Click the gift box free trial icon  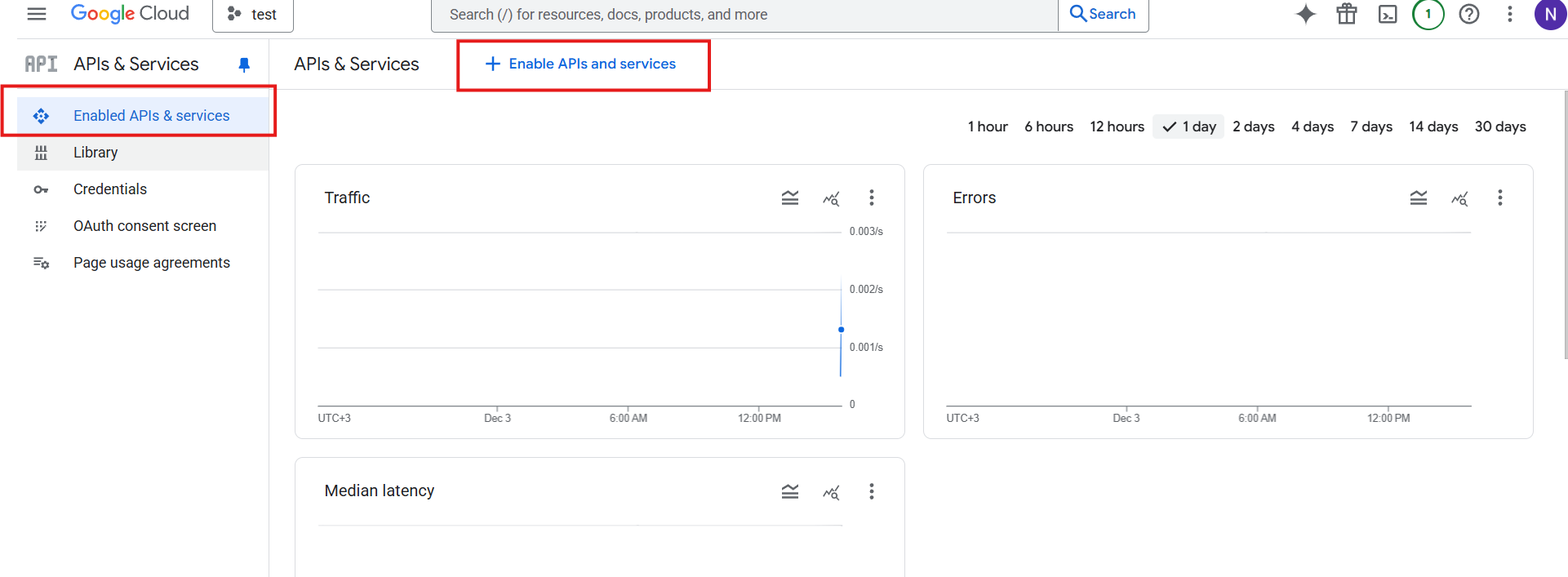click(1346, 14)
